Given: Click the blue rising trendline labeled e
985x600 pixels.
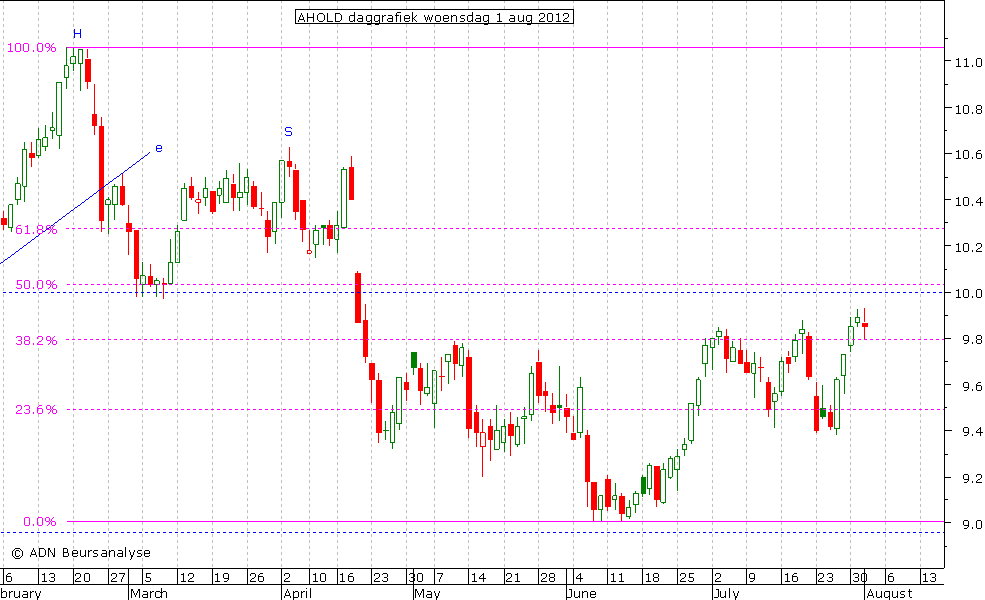Looking at the screenshot, I should 75,207.
